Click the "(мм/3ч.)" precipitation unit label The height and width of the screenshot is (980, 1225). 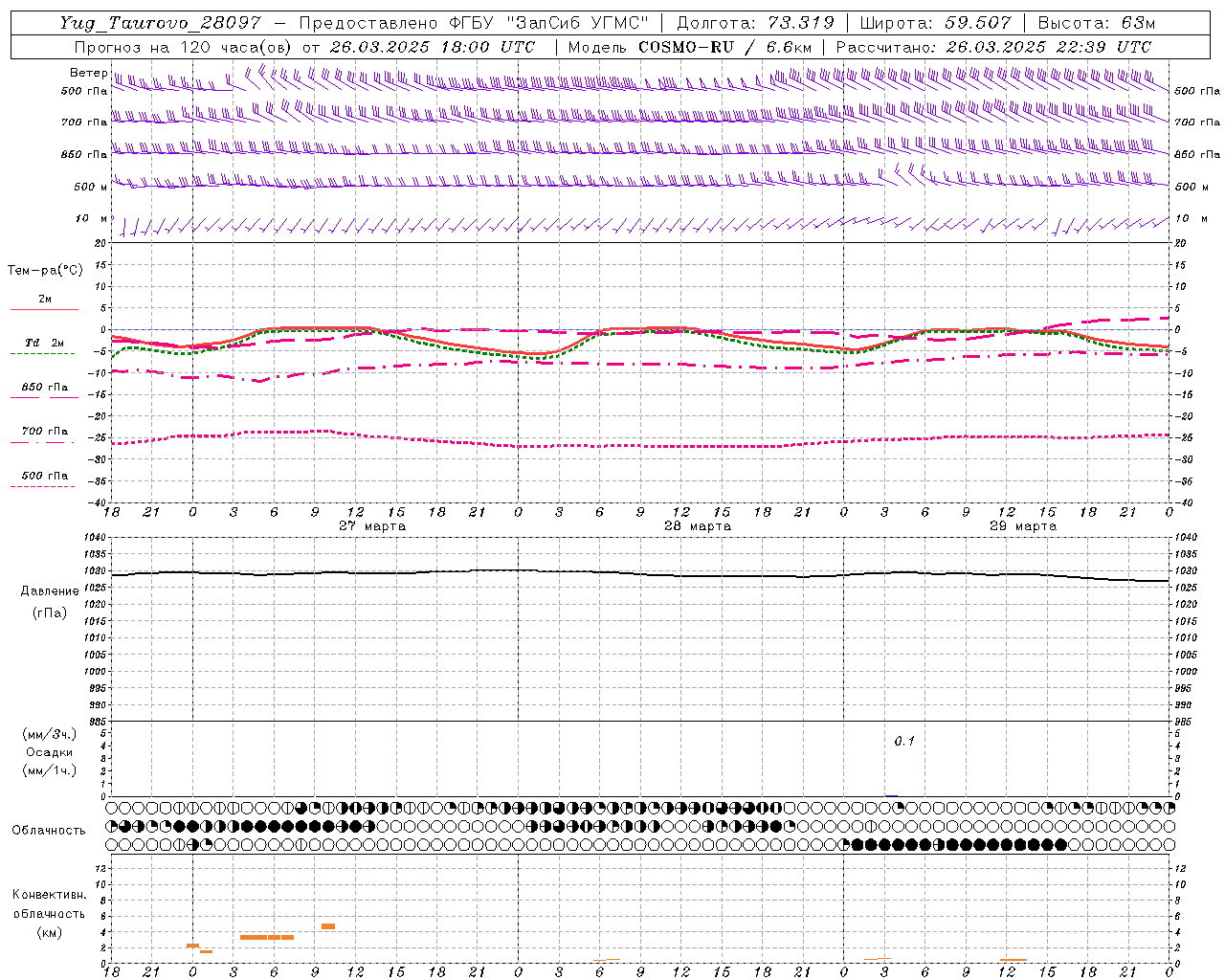coord(50,735)
